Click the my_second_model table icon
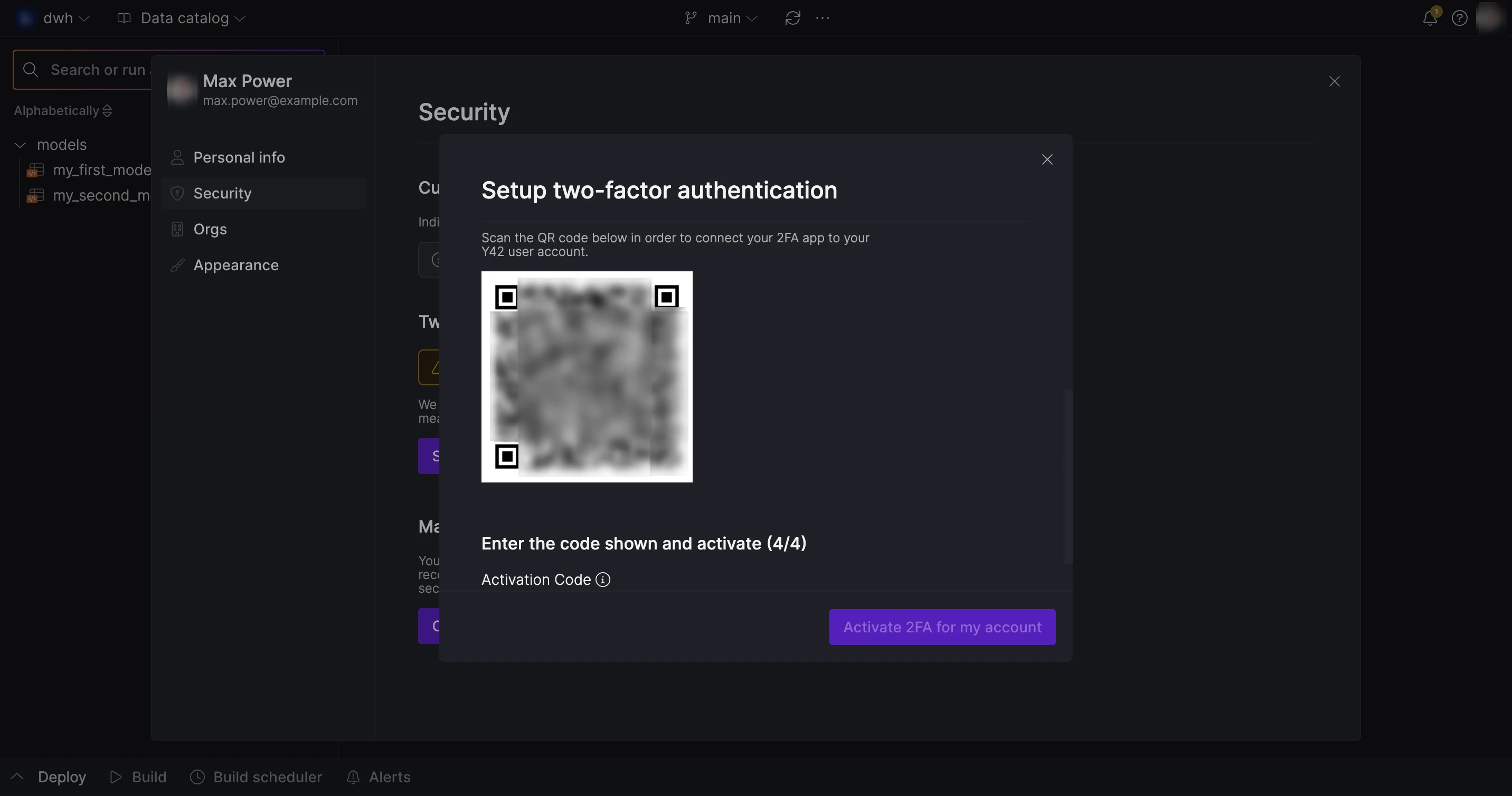The width and height of the screenshot is (1512, 796). click(x=35, y=195)
